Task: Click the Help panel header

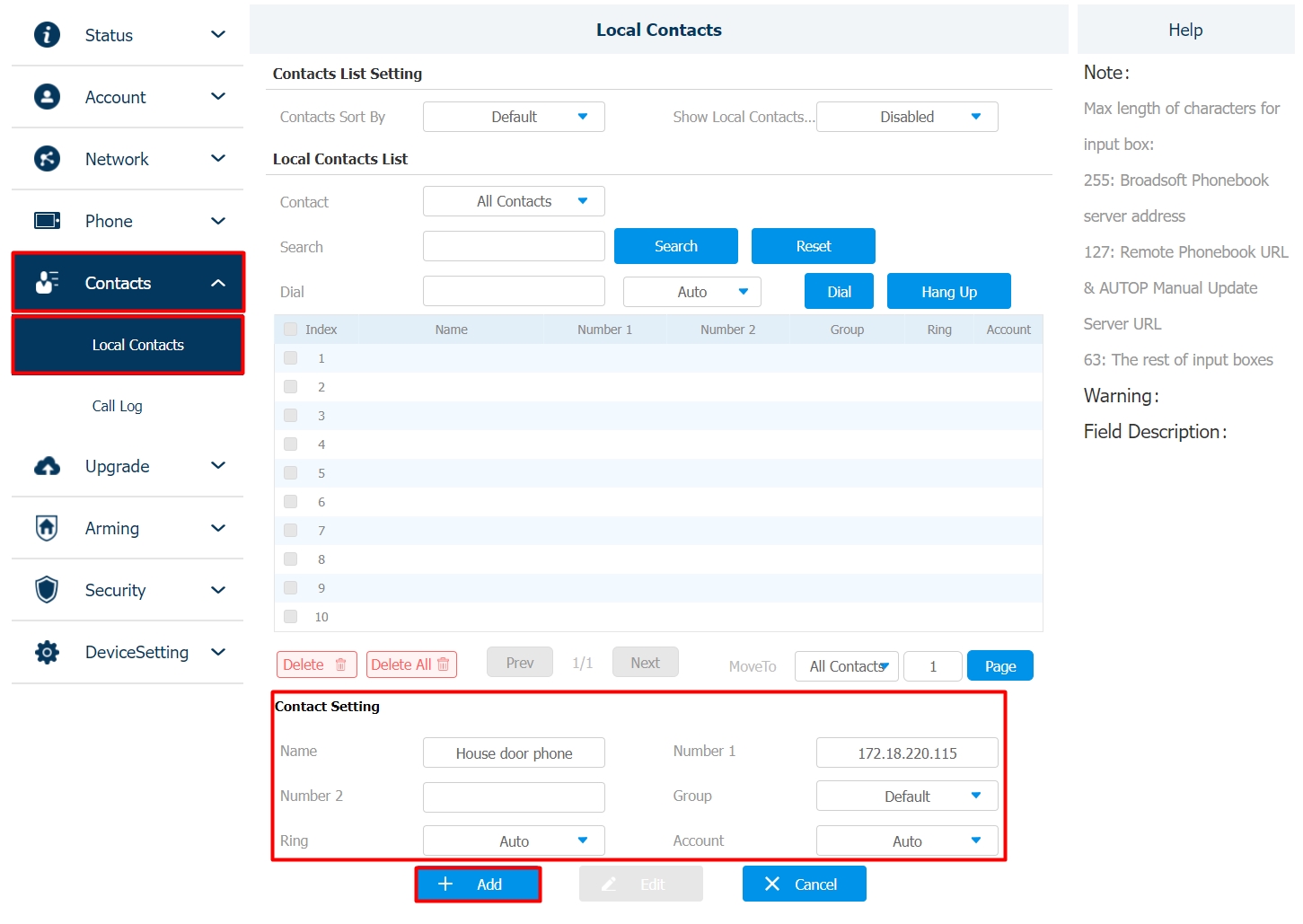Action: pyautogui.click(x=1185, y=30)
